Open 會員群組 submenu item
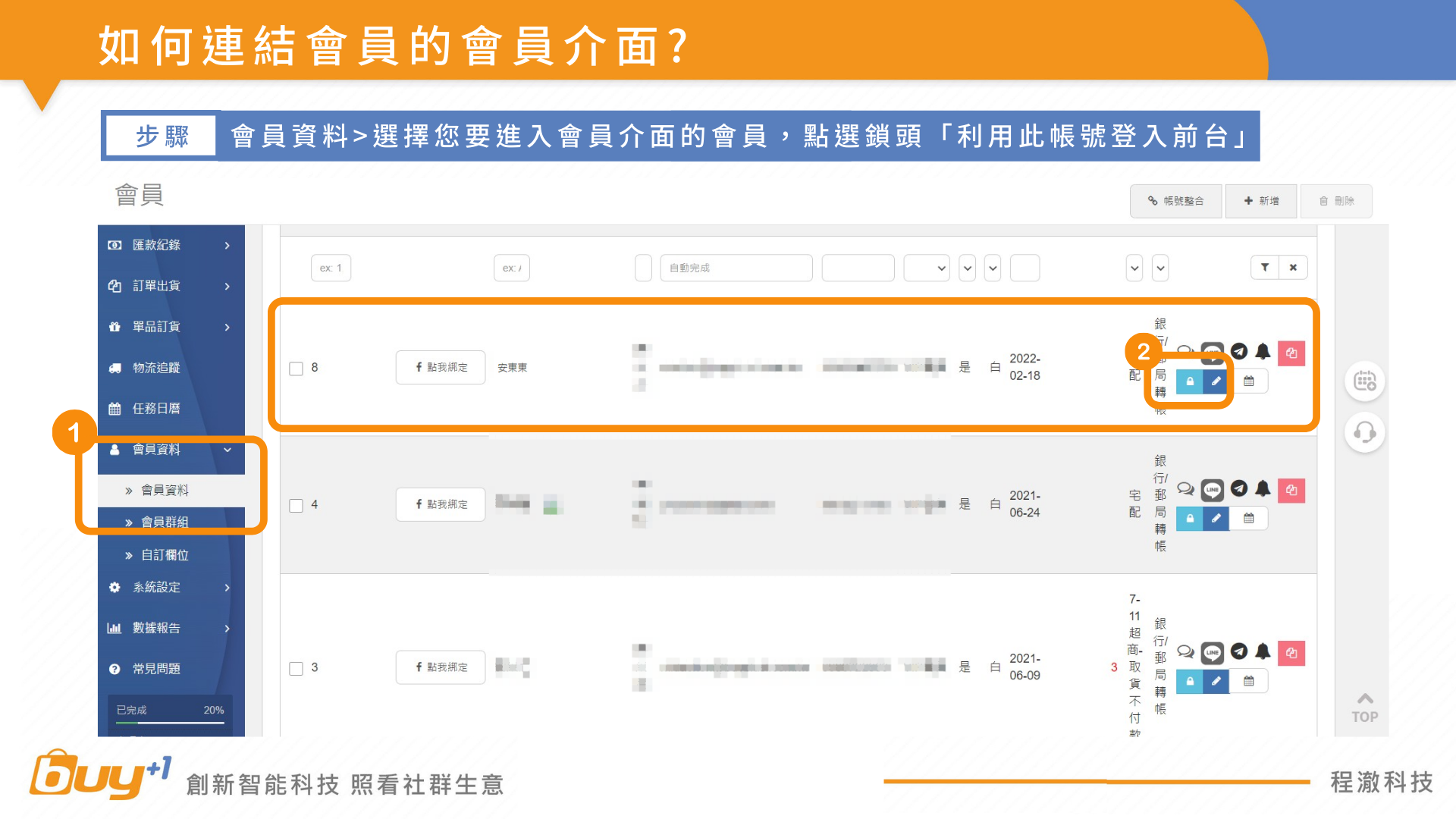Screen dimensions: 1456x819 click(x=165, y=522)
